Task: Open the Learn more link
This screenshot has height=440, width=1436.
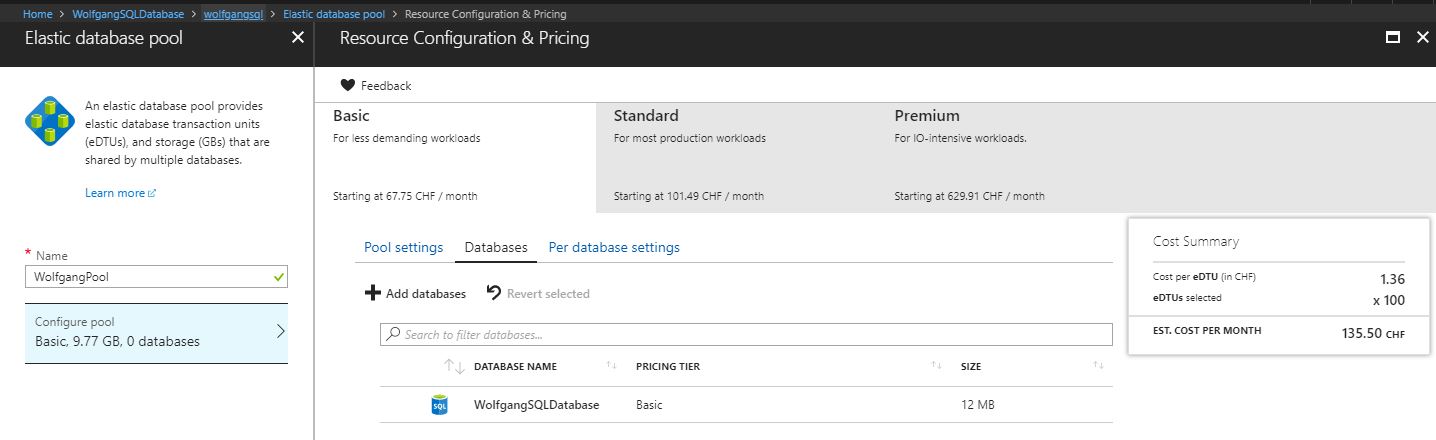Action: [x=115, y=193]
